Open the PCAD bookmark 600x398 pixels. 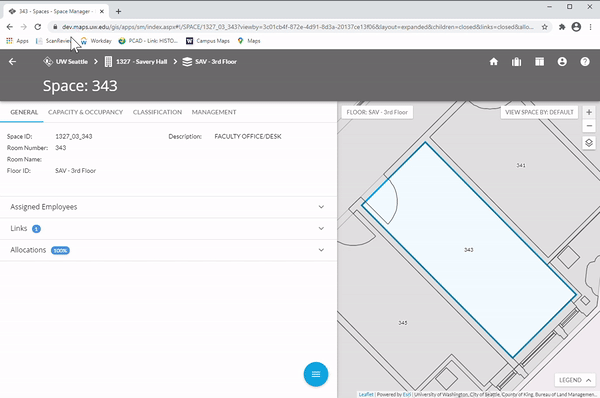148,41
